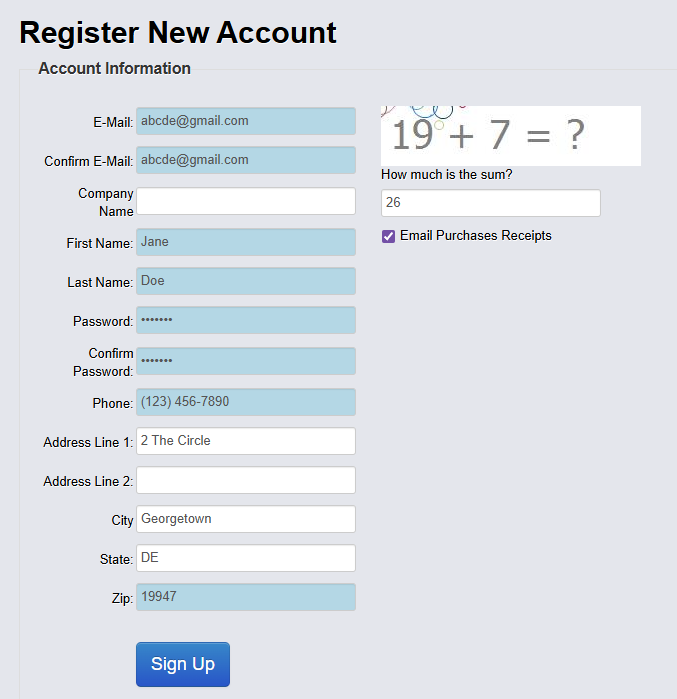The height and width of the screenshot is (699, 677).
Task: Click the Address Line 1 field
Action: 246,441
